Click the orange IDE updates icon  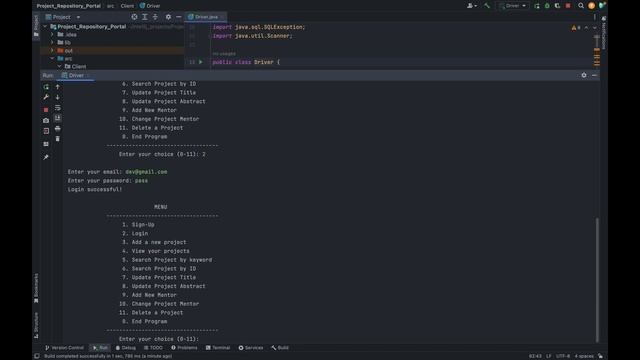[591, 6]
